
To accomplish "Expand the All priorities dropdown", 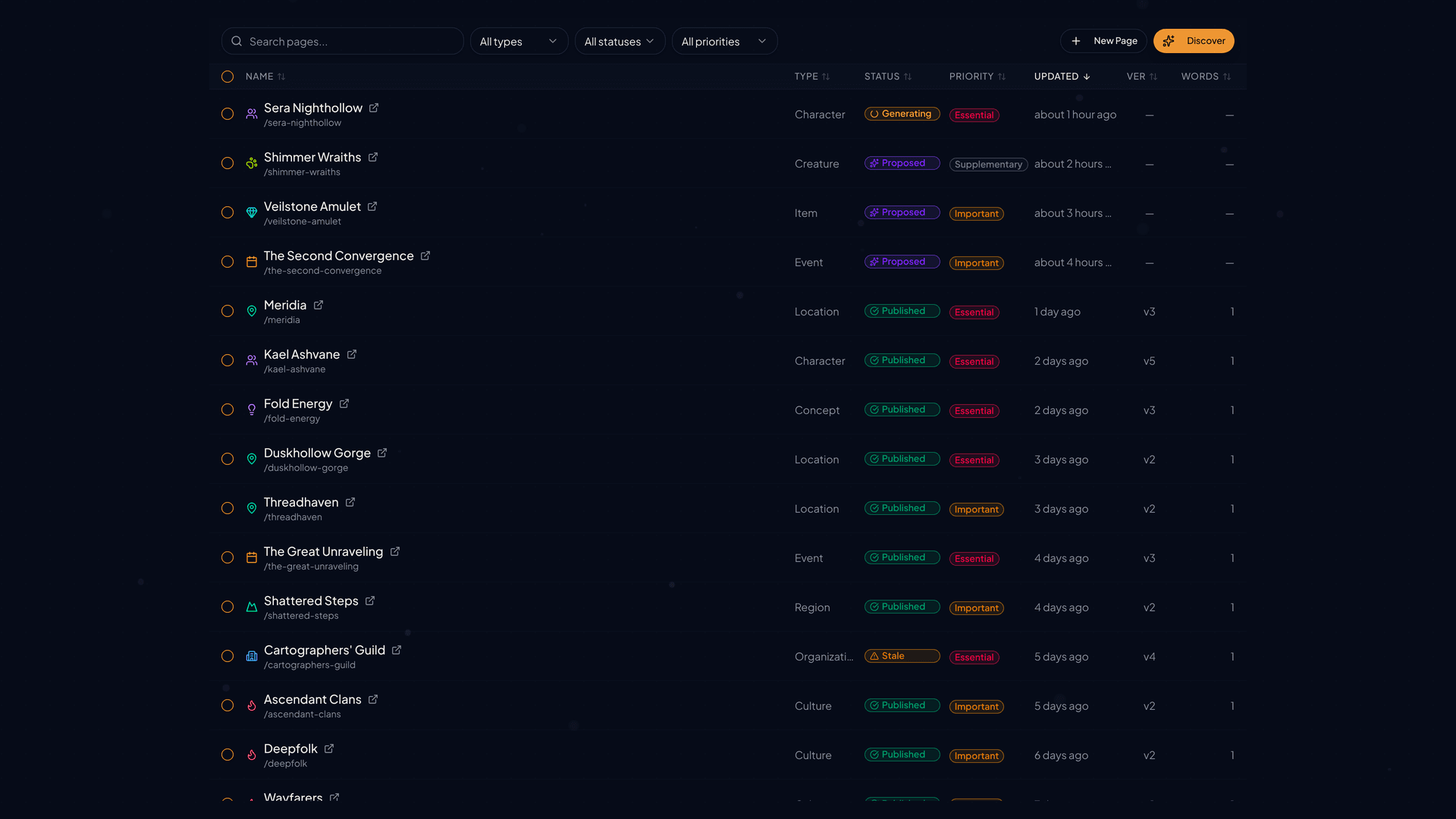I will [x=724, y=41].
